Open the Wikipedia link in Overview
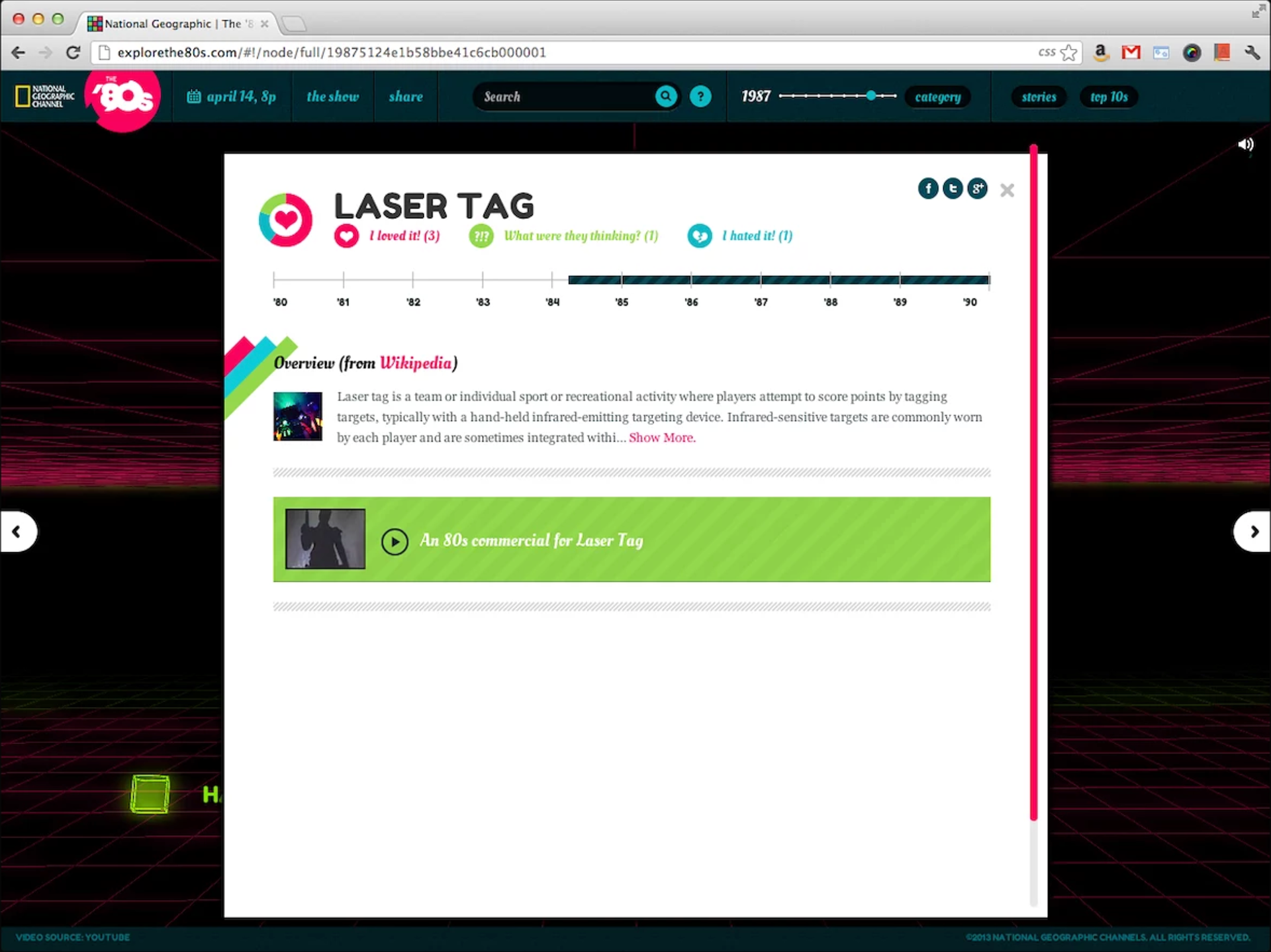Viewport: 1271px width, 952px height. coord(415,363)
